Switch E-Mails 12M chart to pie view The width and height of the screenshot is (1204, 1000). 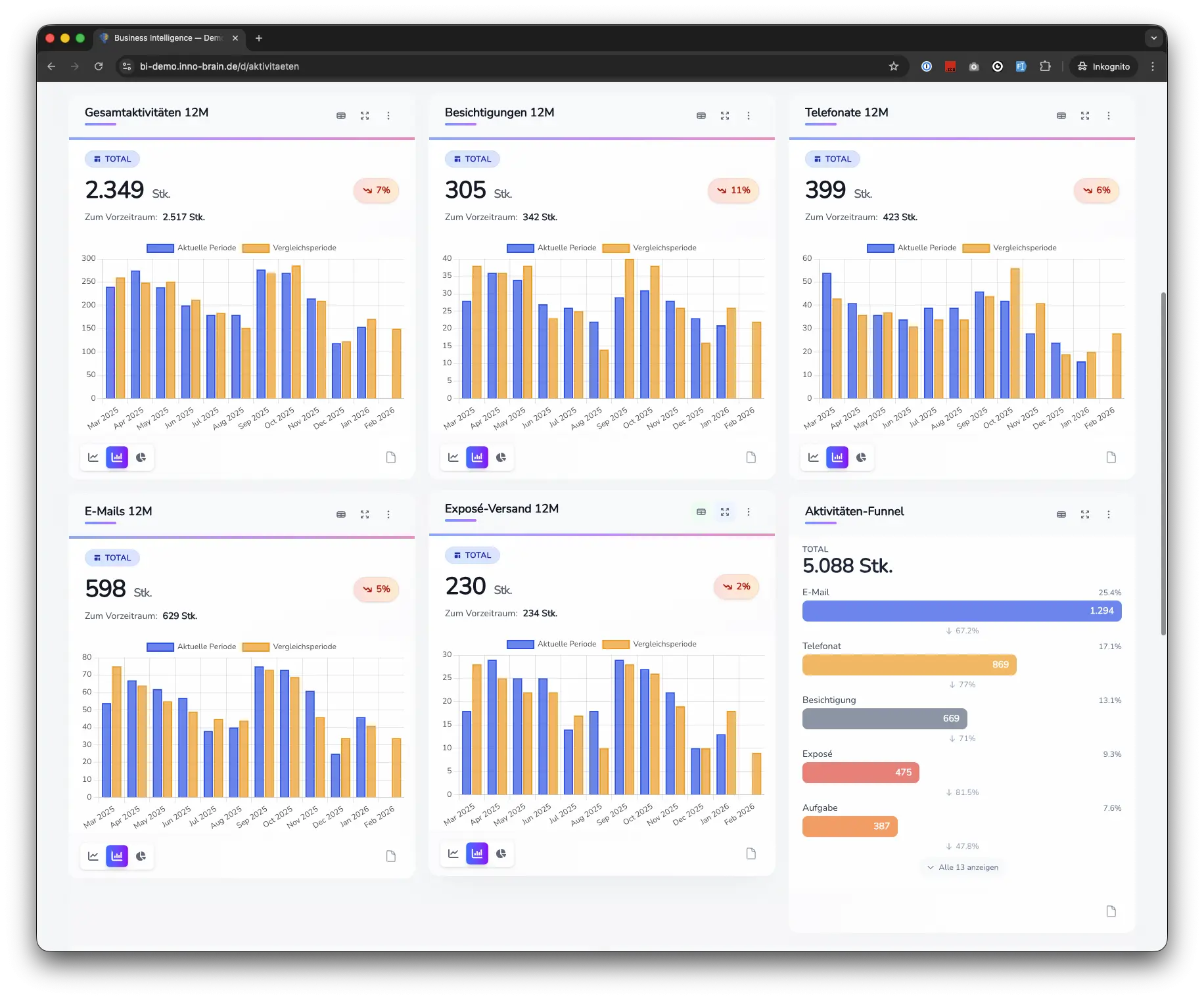point(141,856)
